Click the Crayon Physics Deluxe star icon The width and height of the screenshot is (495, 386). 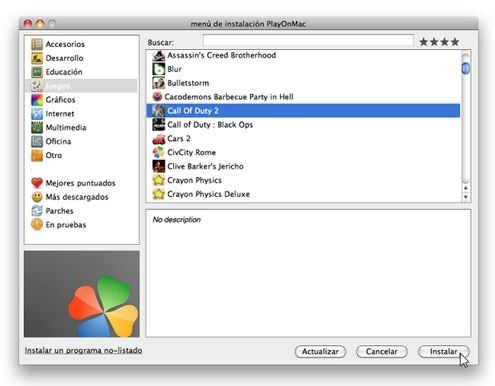(159, 194)
